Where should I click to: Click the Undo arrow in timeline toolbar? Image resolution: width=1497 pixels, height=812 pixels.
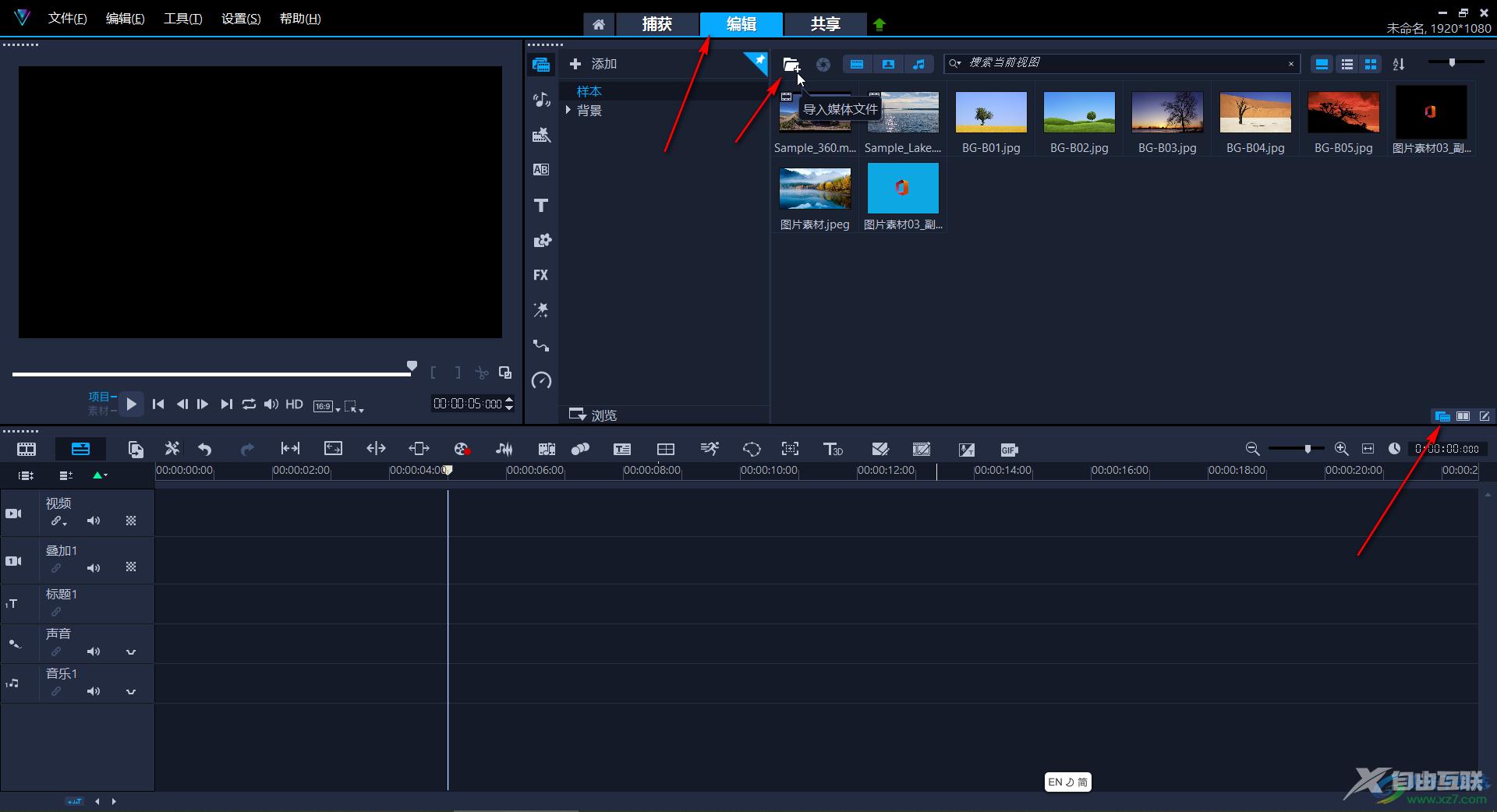click(205, 449)
